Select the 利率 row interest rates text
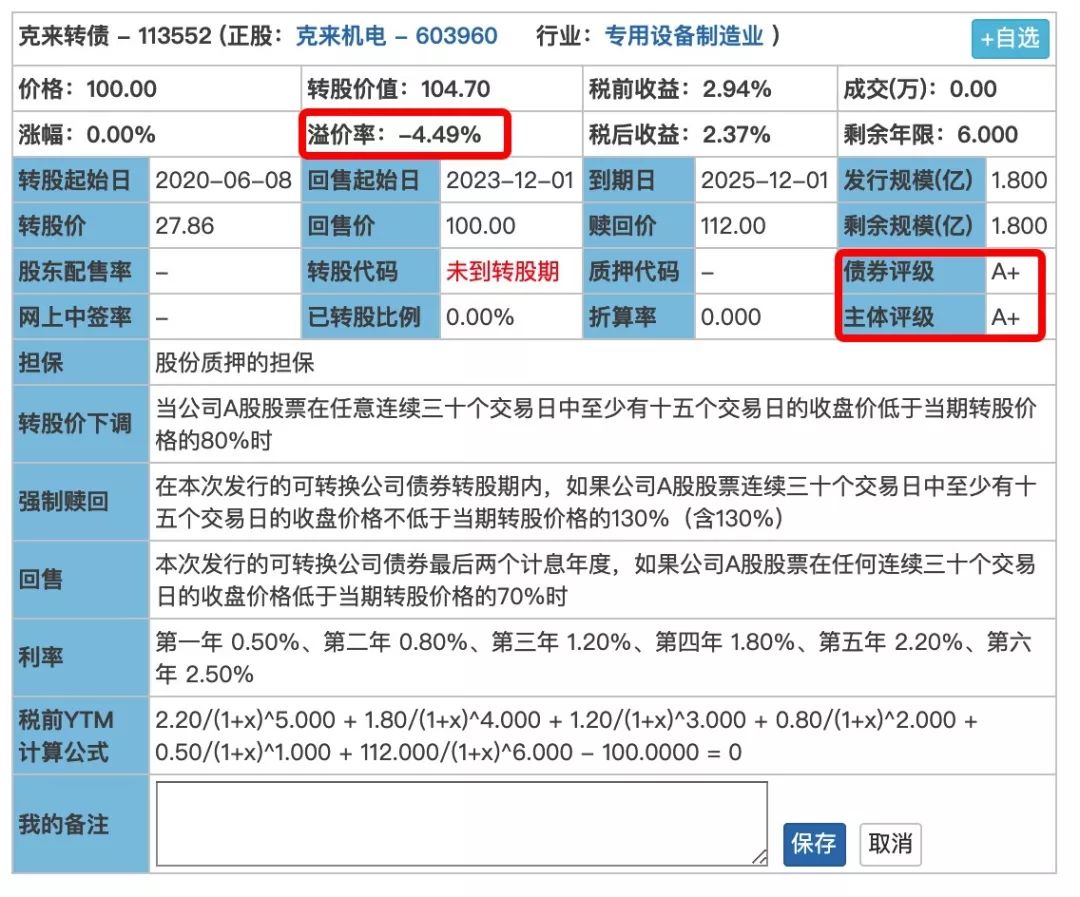 click(594, 658)
